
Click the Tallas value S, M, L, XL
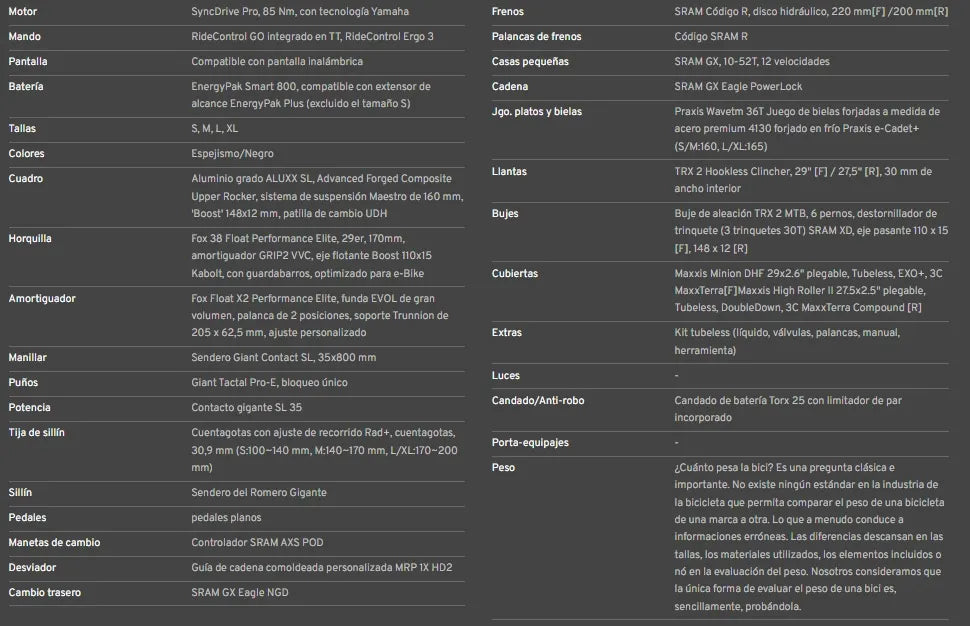[214, 129]
